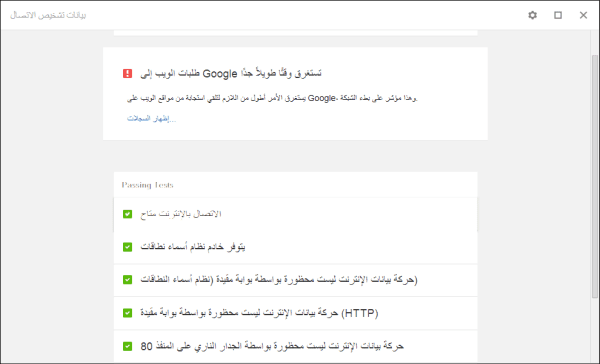Maximize the diagnostics window
This screenshot has width=600, height=364.
558,15
